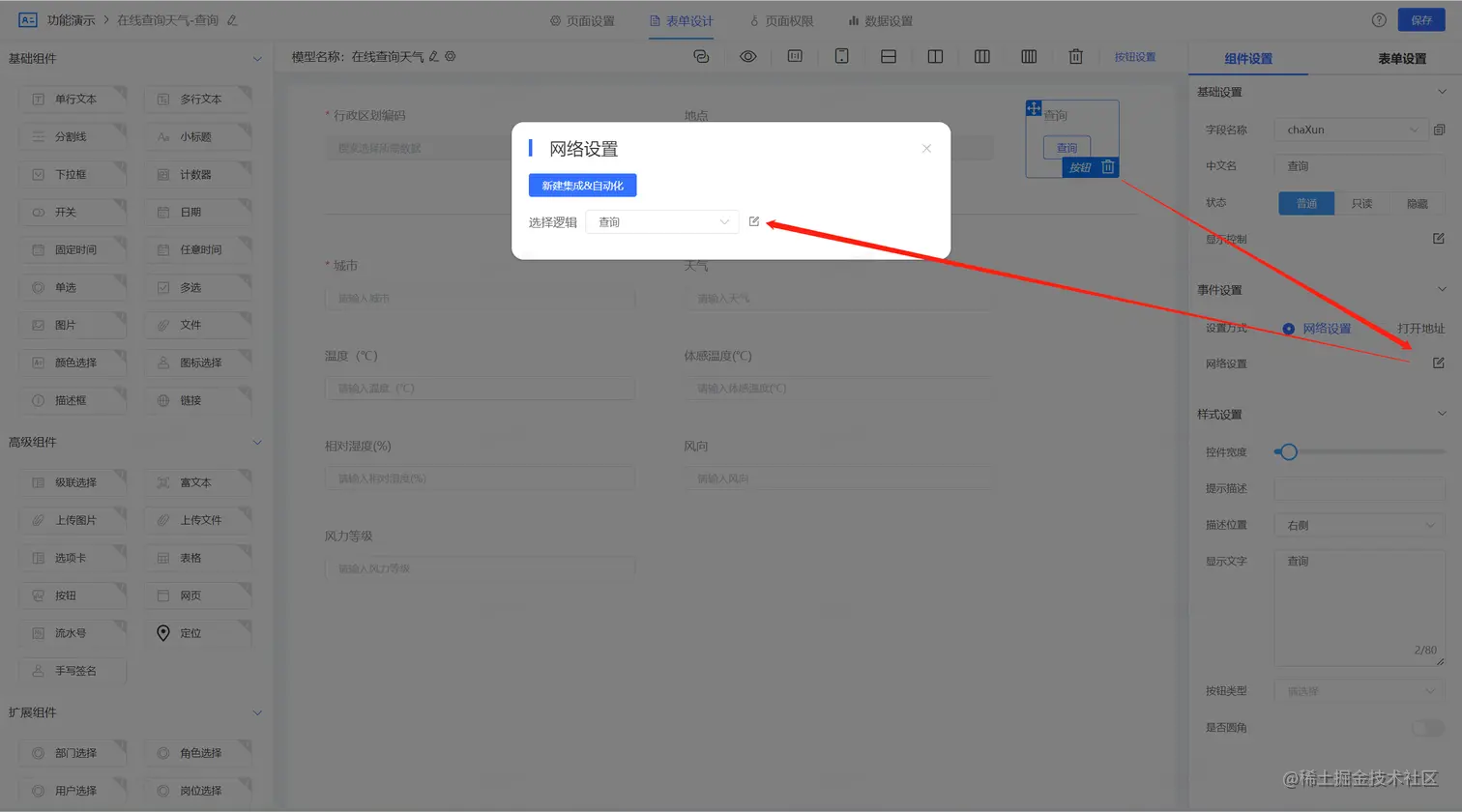Click the help question mark icon

tap(1379, 20)
